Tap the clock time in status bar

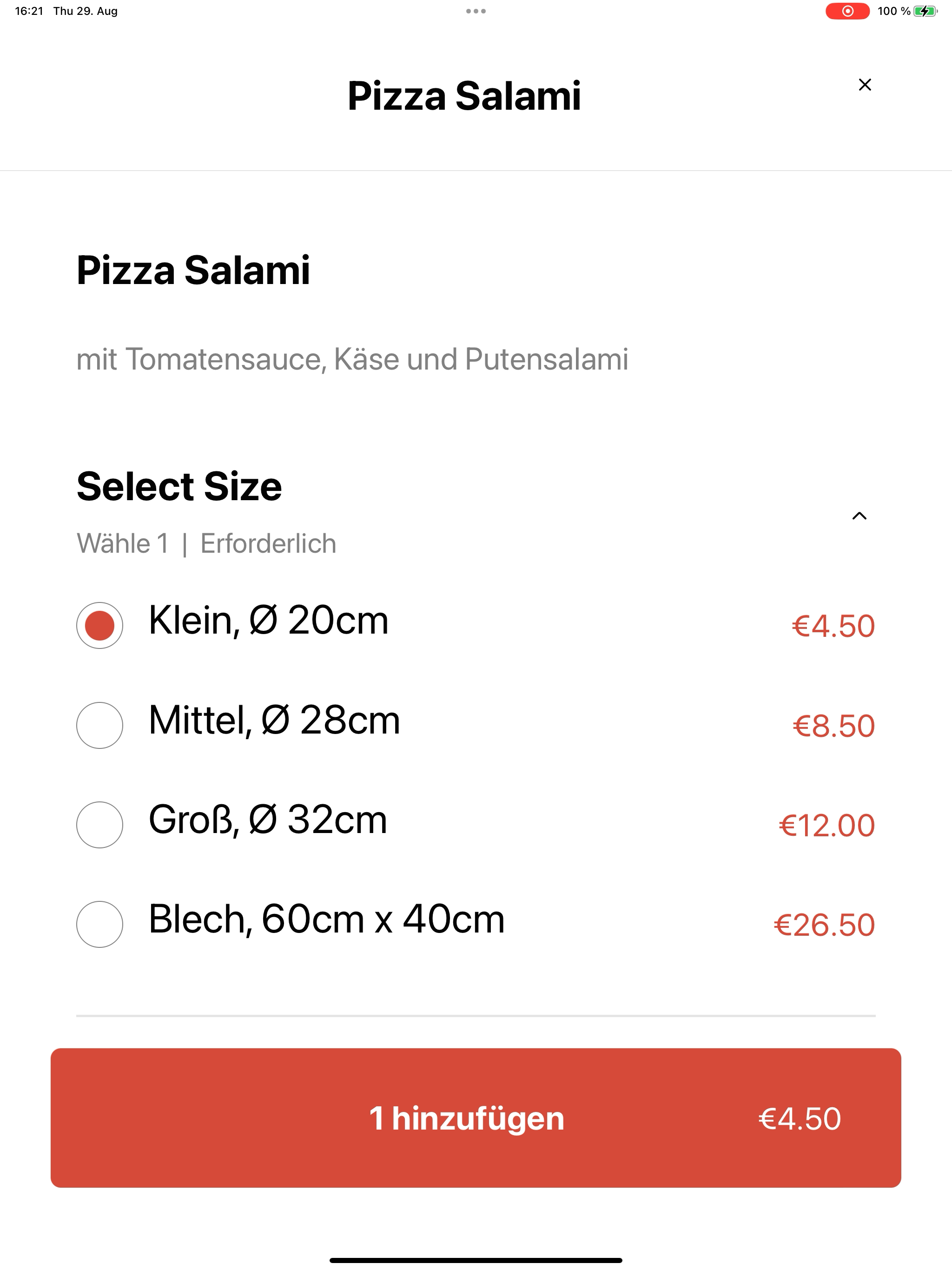29,11
